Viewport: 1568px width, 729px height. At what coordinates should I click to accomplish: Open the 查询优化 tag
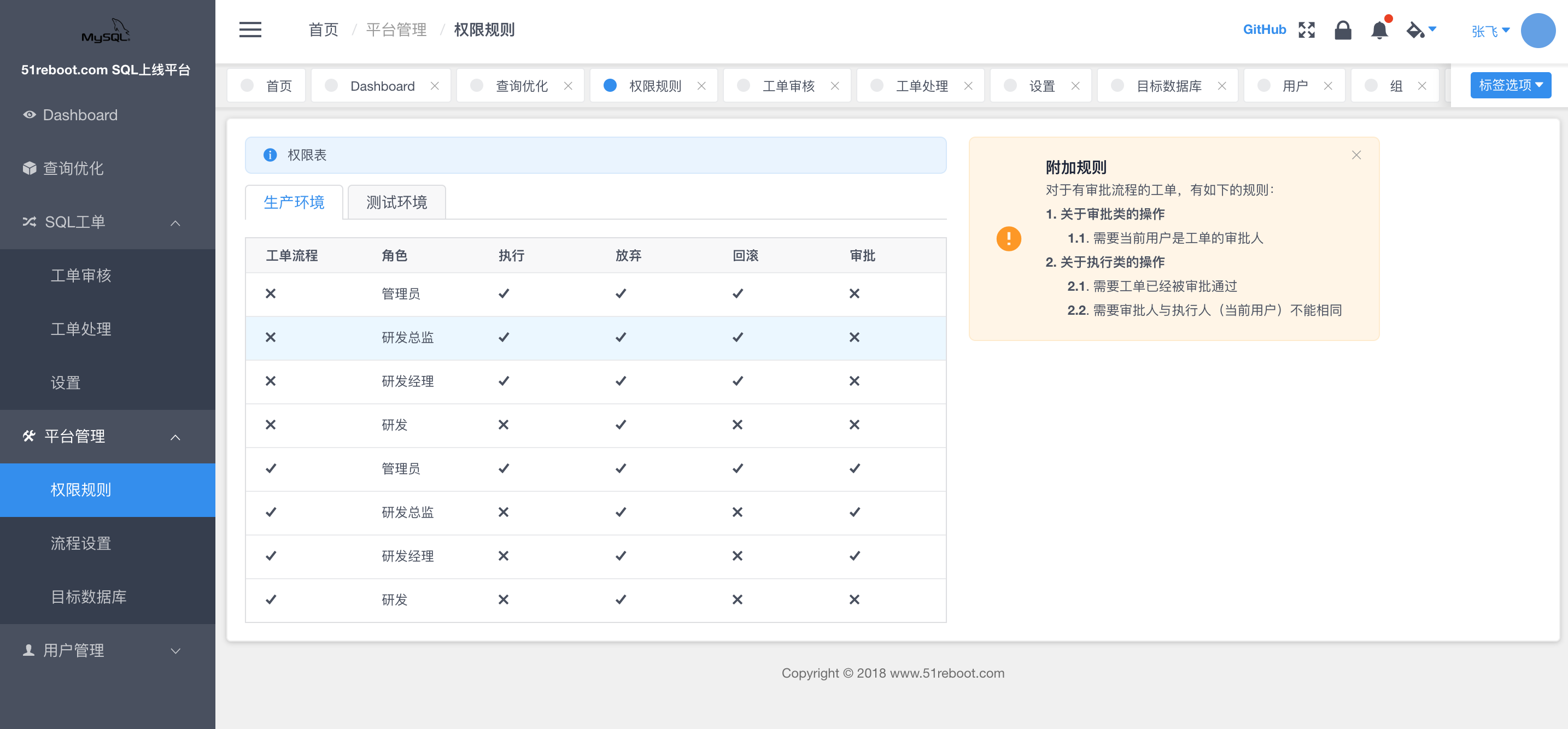tap(521, 86)
